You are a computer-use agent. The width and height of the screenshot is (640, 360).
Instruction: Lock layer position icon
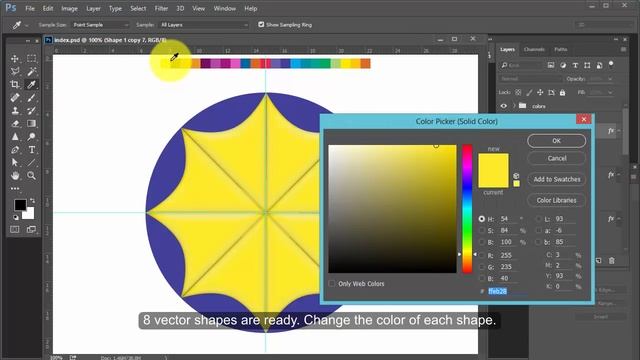pos(540,93)
